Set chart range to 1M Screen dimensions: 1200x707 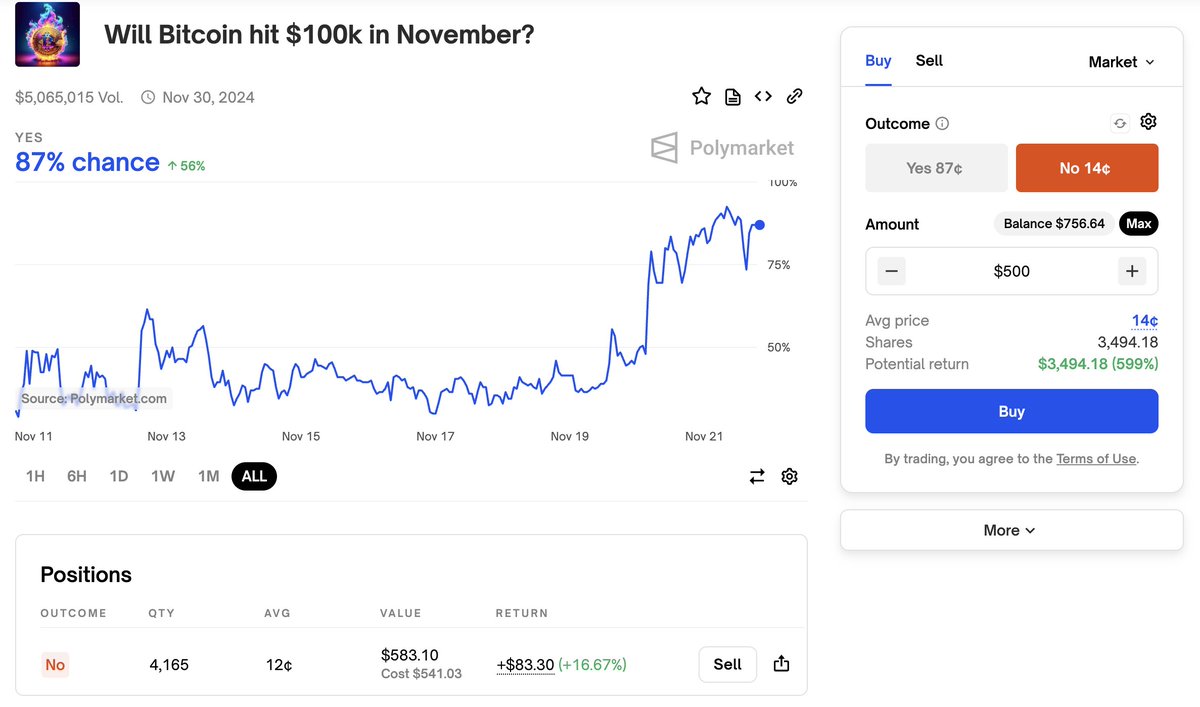pyautogui.click(x=208, y=476)
